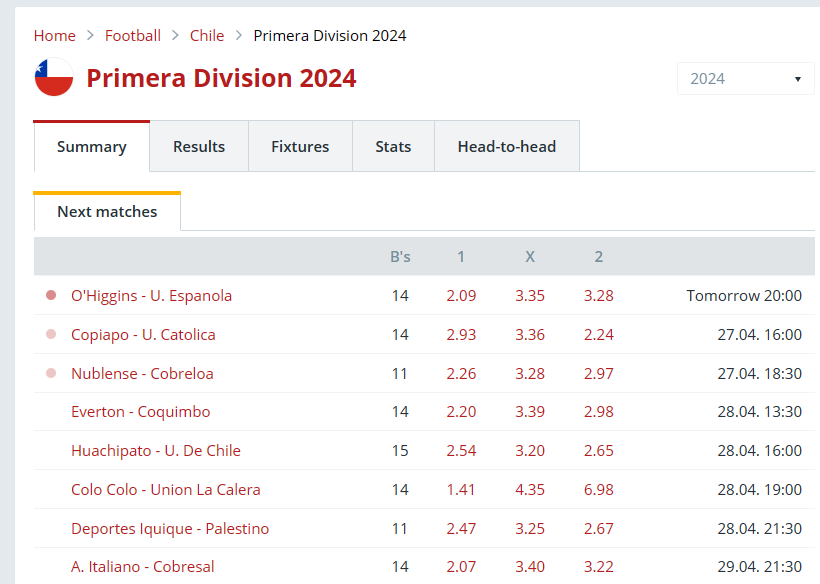Select the Next matches tab
This screenshot has width=820, height=584.
point(107,211)
